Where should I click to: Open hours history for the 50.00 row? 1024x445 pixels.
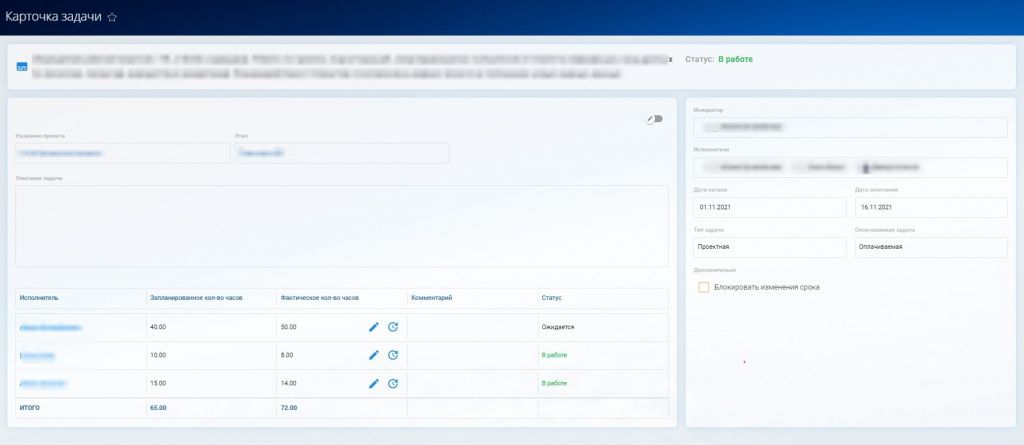click(x=393, y=327)
